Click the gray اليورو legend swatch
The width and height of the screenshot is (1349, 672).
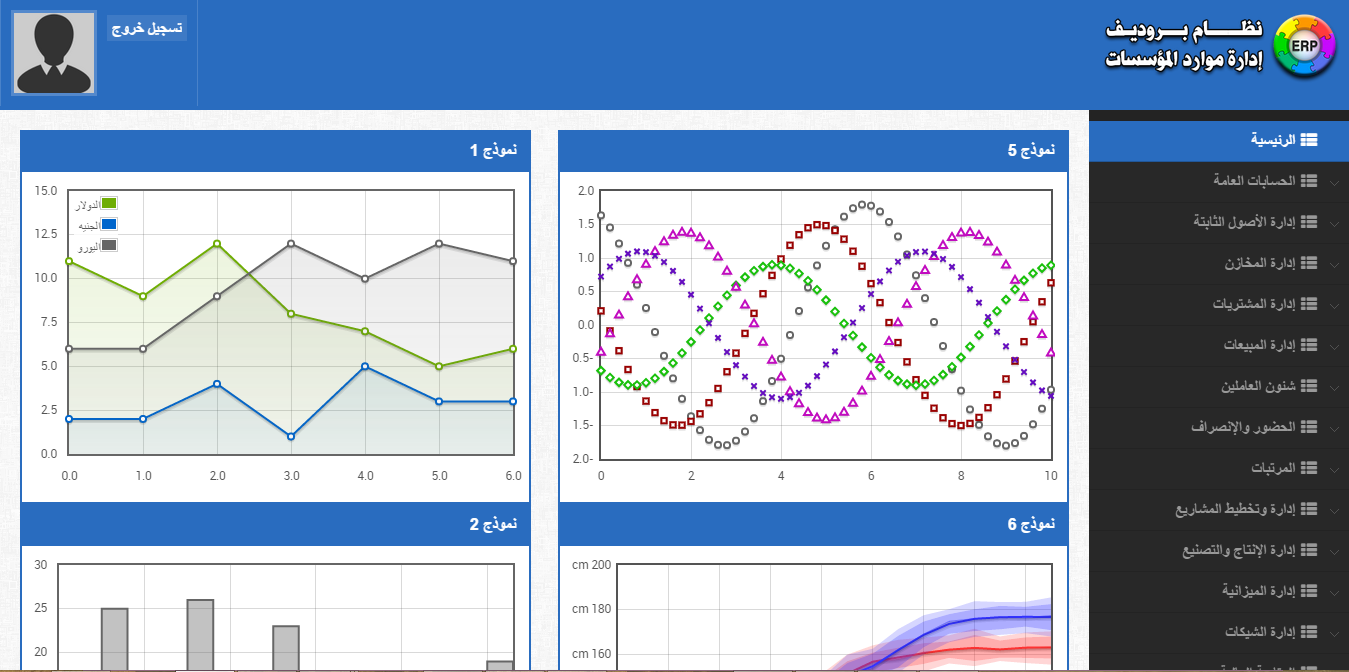[109, 246]
